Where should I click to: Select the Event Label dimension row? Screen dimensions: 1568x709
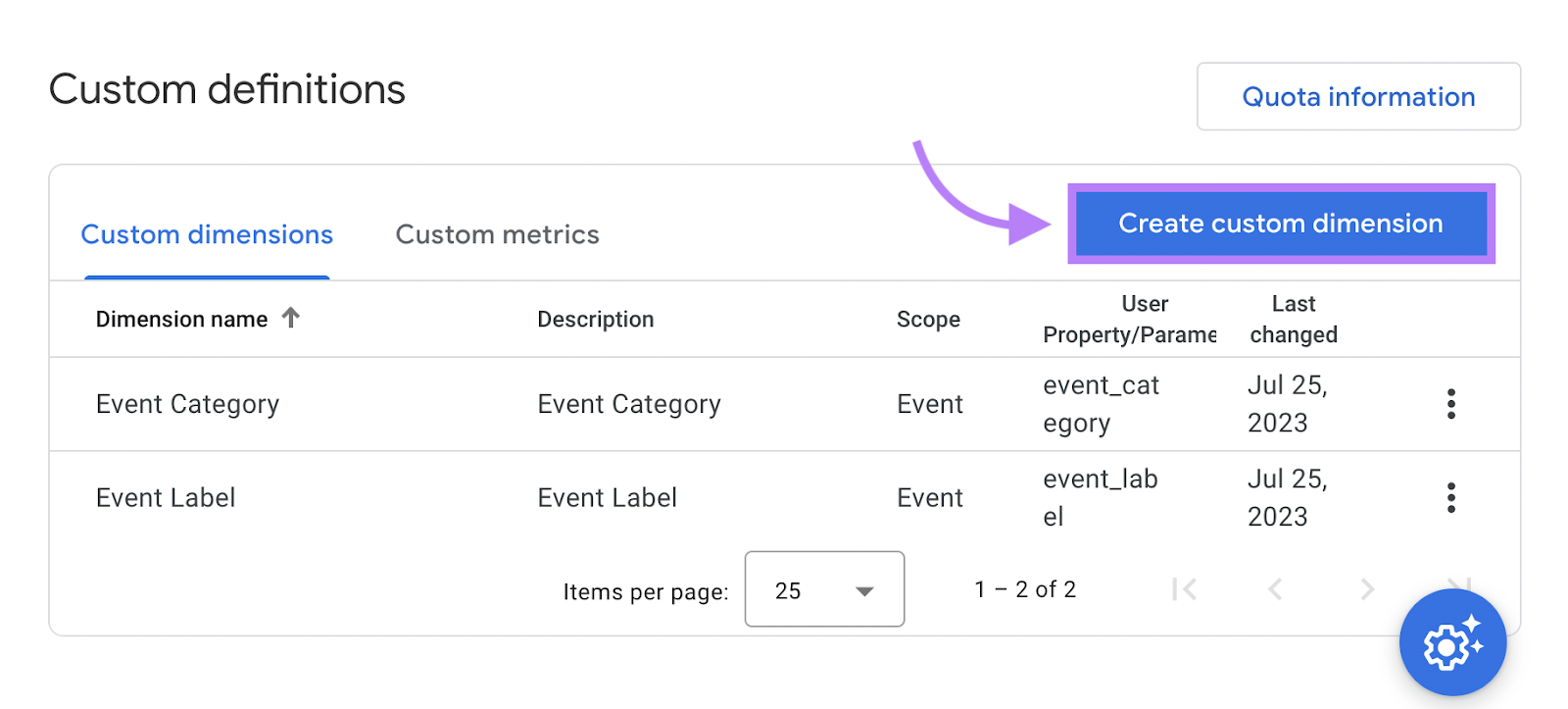click(x=165, y=497)
